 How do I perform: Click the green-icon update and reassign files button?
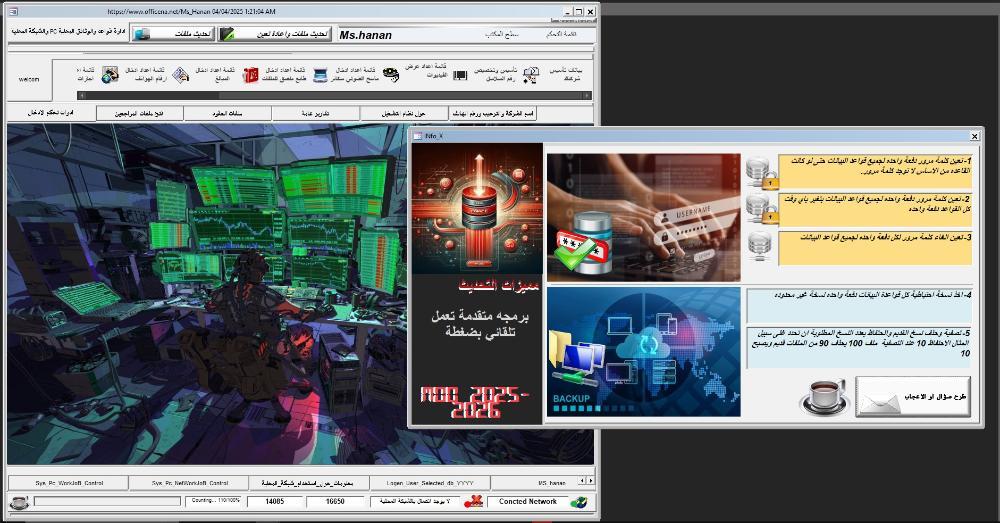275,34
